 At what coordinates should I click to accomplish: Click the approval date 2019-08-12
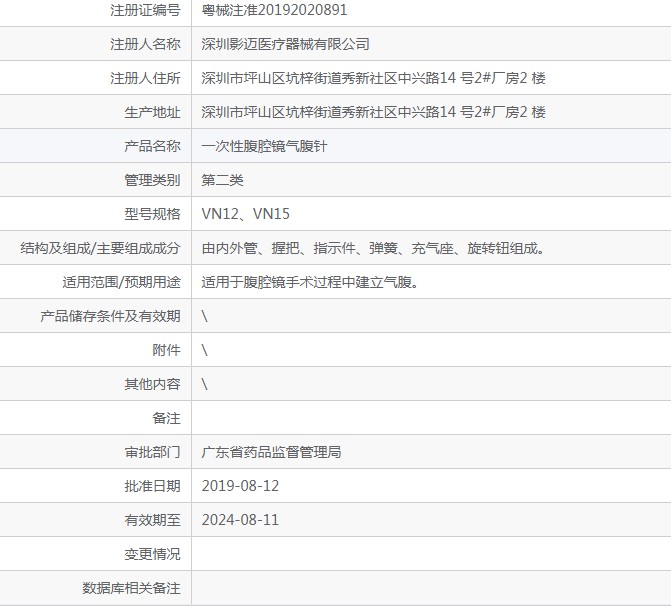coord(240,486)
